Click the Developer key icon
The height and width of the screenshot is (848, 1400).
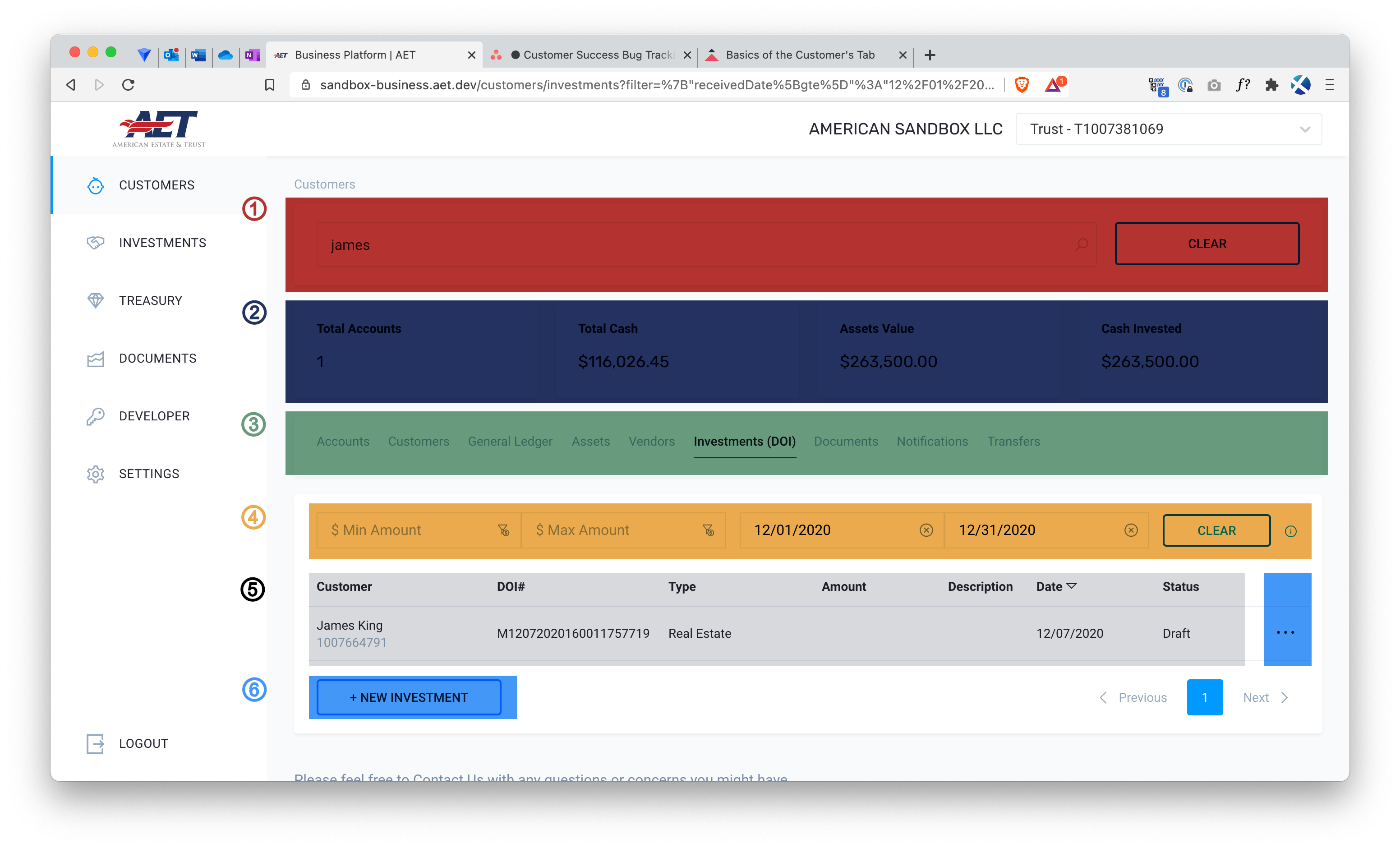pos(96,416)
